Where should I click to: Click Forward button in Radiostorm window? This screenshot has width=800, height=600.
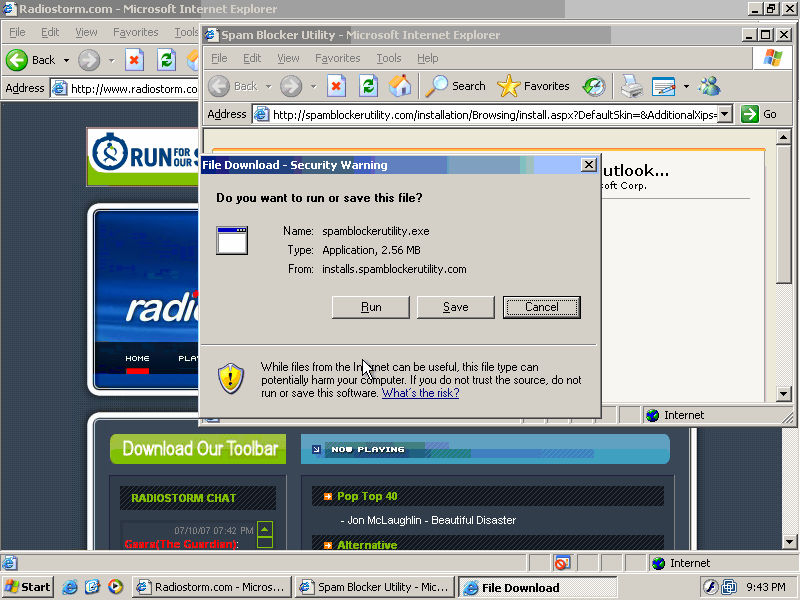point(89,60)
